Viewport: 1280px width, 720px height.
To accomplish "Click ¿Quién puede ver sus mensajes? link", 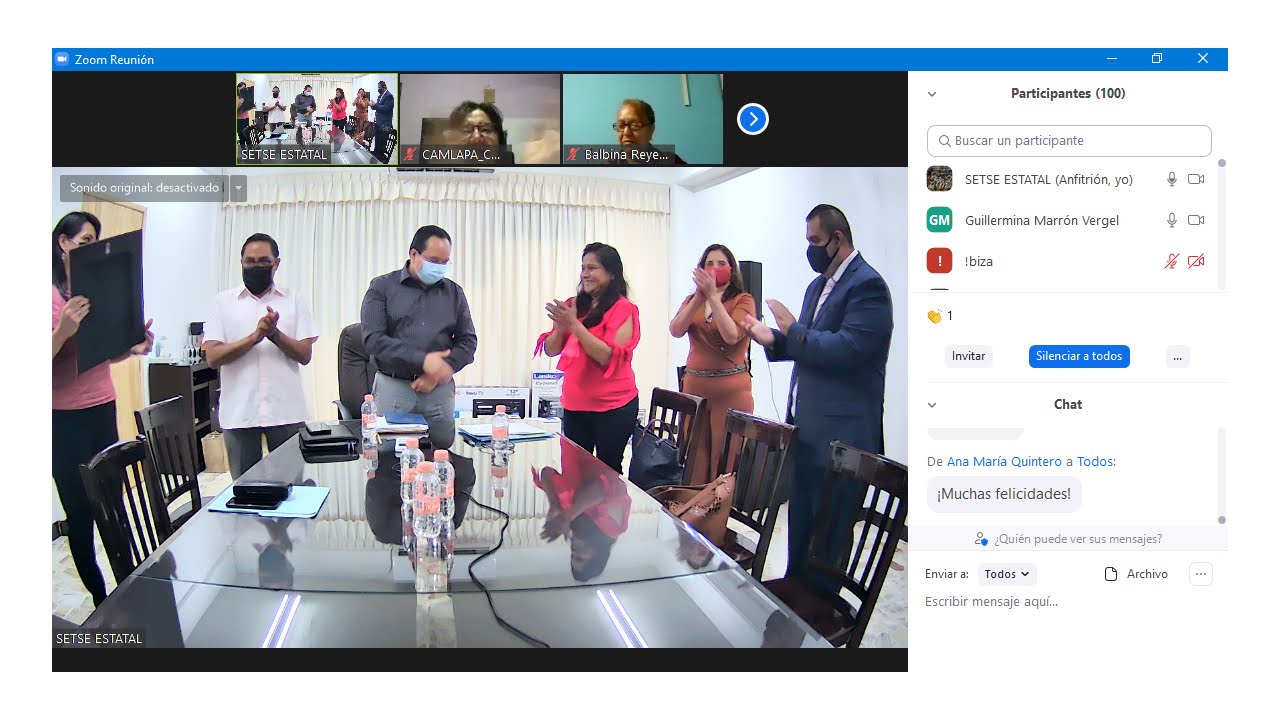I will (1078, 539).
